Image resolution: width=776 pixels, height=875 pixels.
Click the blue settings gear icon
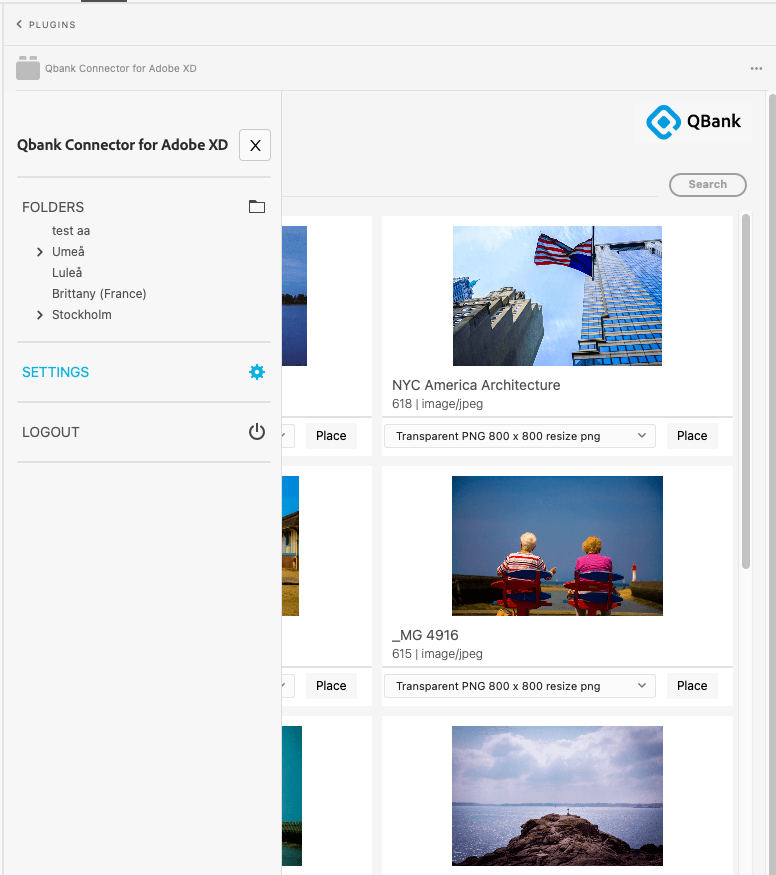[257, 372]
